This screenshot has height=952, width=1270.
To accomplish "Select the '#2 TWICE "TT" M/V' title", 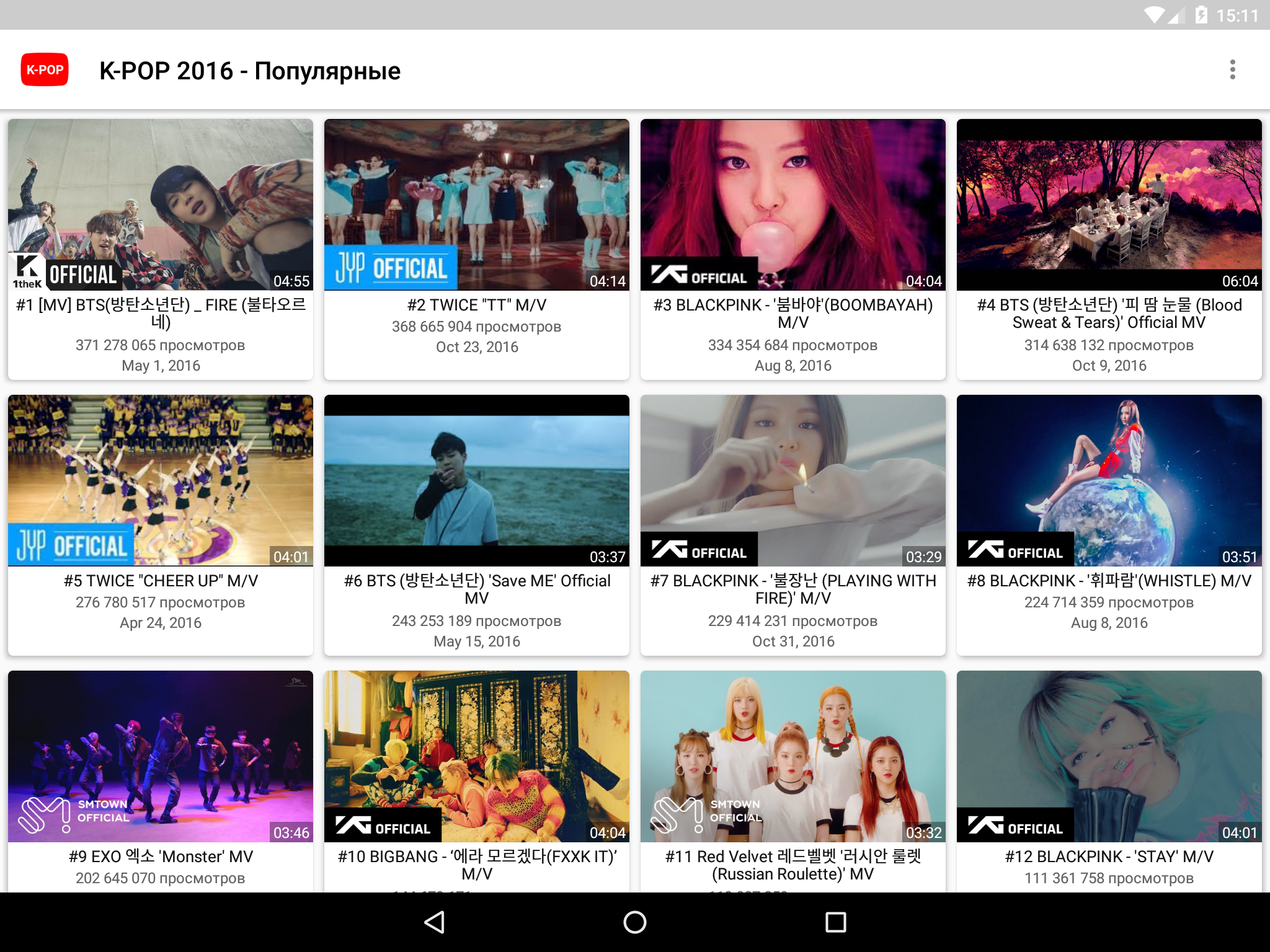I will point(477,305).
